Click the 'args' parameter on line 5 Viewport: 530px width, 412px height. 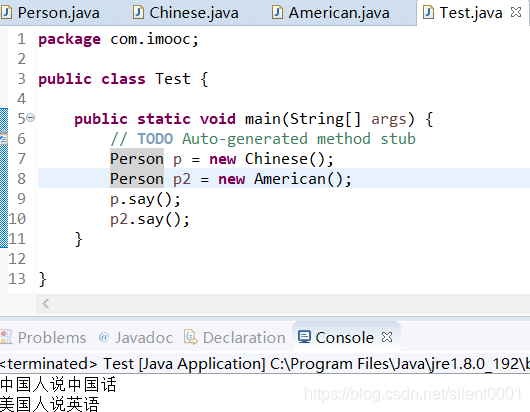click(x=389, y=119)
